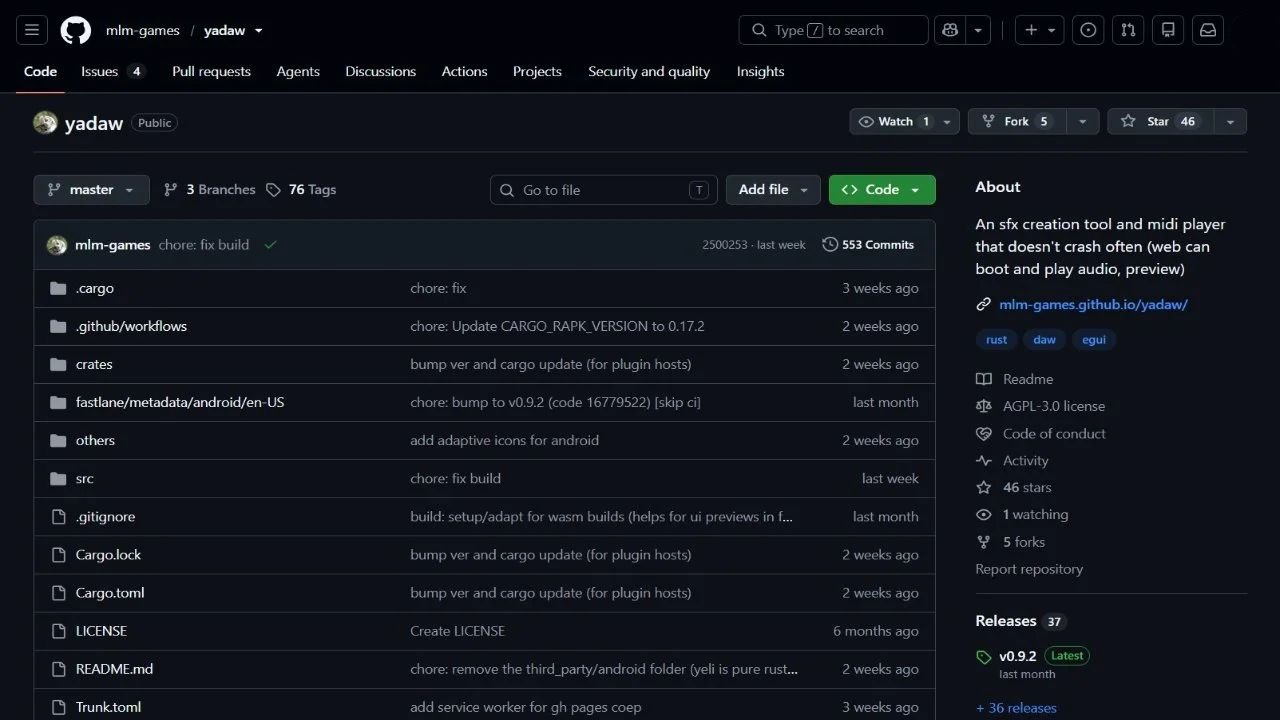Click the crates folder icon

pos(58,364)
